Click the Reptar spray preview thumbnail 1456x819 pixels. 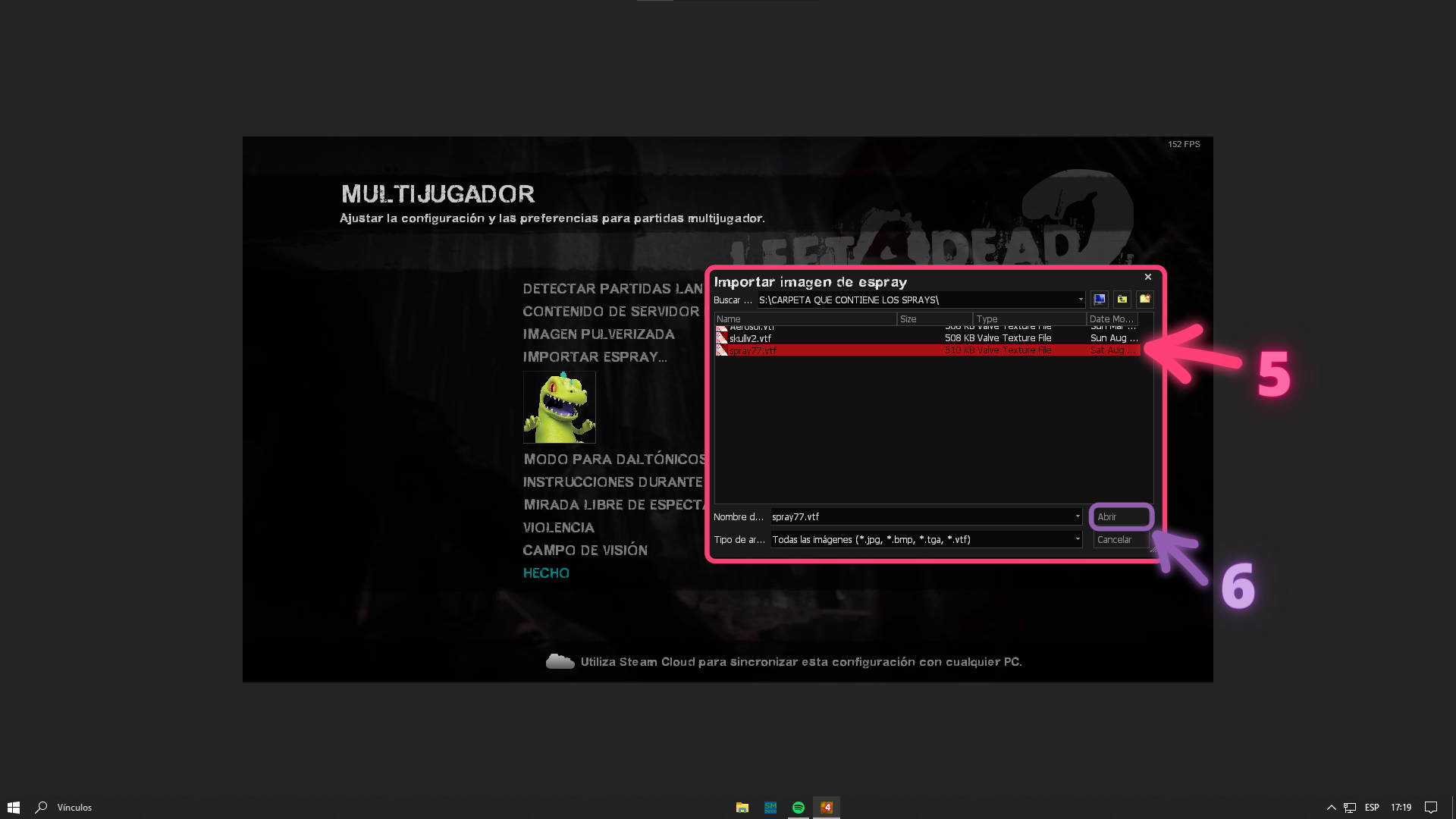pyautogui.click(x=560, y=407)
